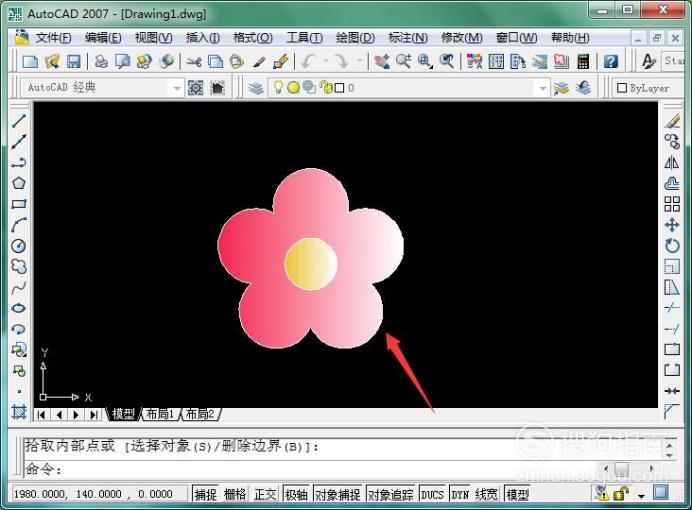Select the Polyline tool

click(x=19, y=162)
